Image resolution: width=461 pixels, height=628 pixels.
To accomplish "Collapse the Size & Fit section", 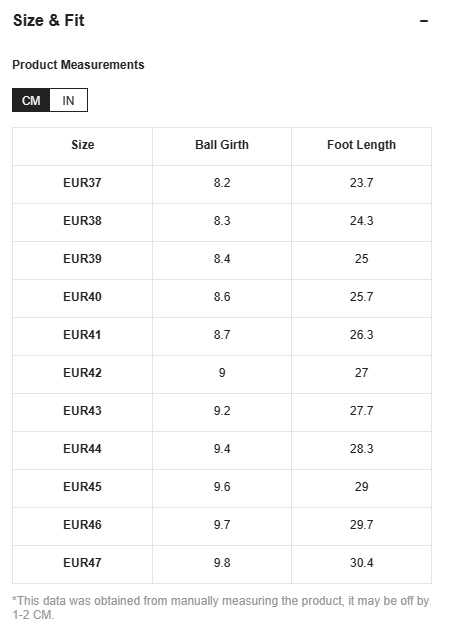I will pyautogui.click(x=424, y=21).
